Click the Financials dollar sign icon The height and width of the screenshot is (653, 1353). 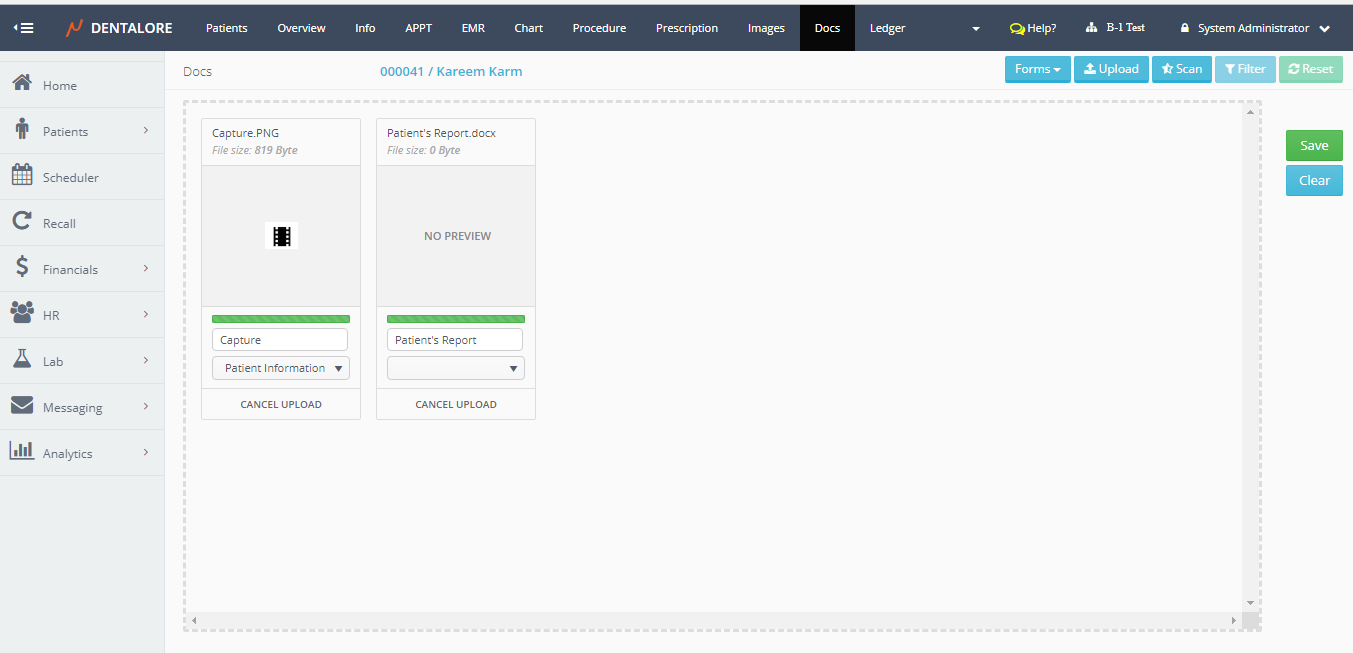tap(22, 268)
